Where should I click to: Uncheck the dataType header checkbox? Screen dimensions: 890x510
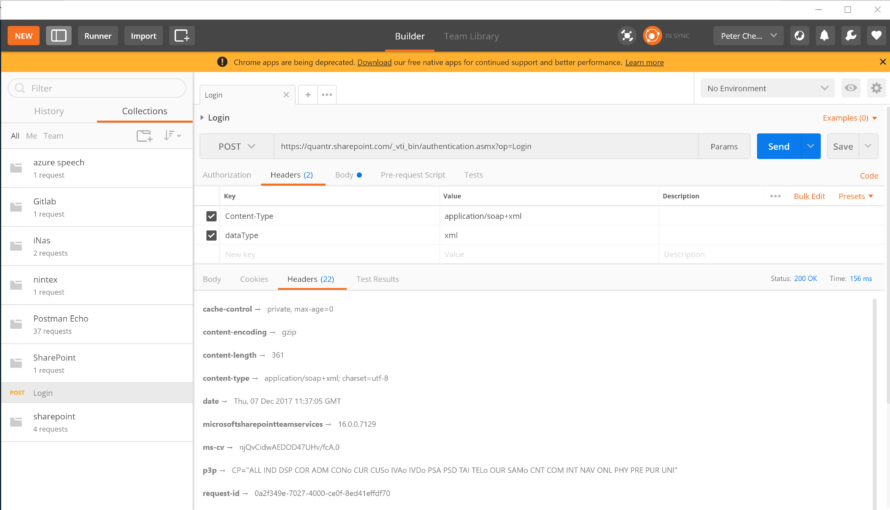pyautogui.click(x=211, y=235)
